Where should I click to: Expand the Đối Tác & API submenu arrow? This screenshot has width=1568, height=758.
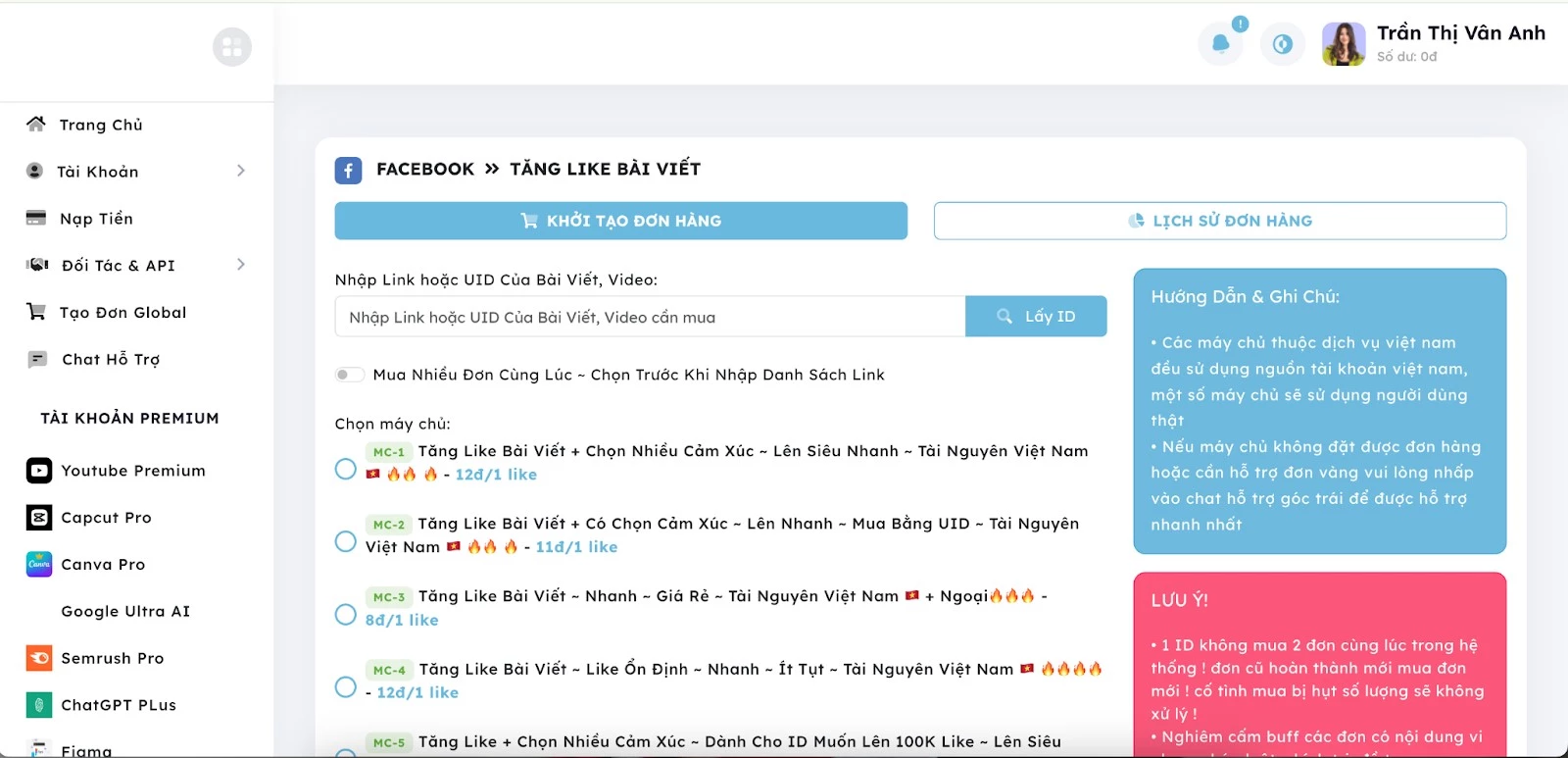(240, 265)
